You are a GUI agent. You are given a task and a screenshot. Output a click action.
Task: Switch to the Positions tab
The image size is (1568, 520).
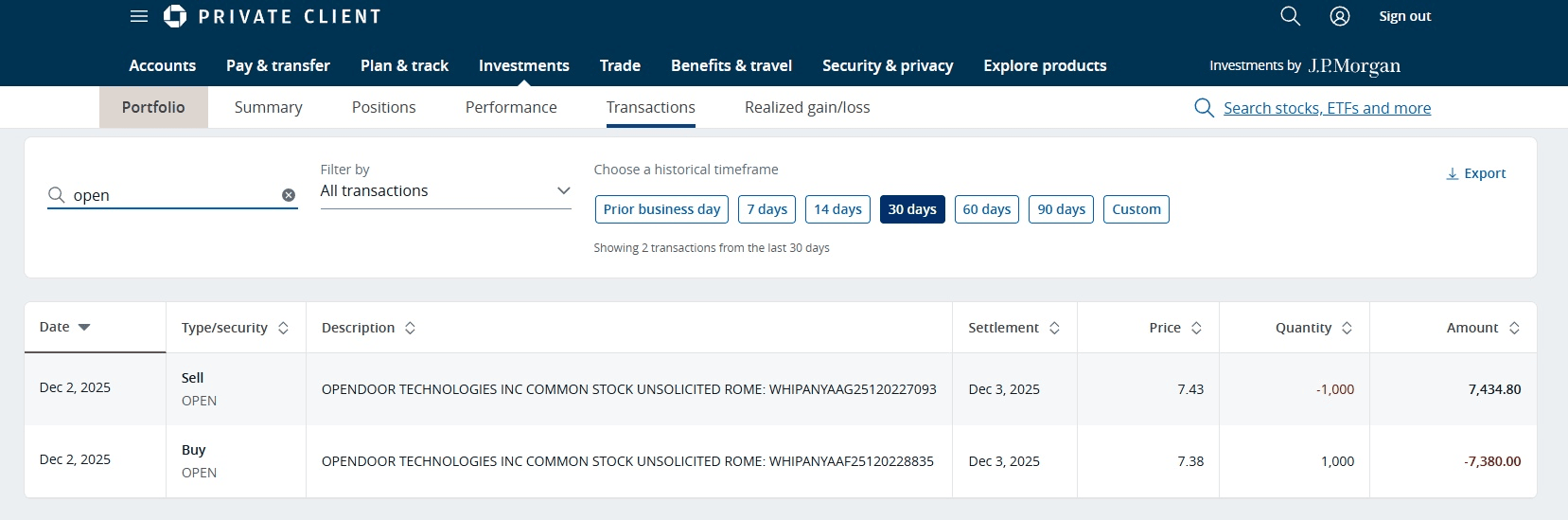(383, 108)
